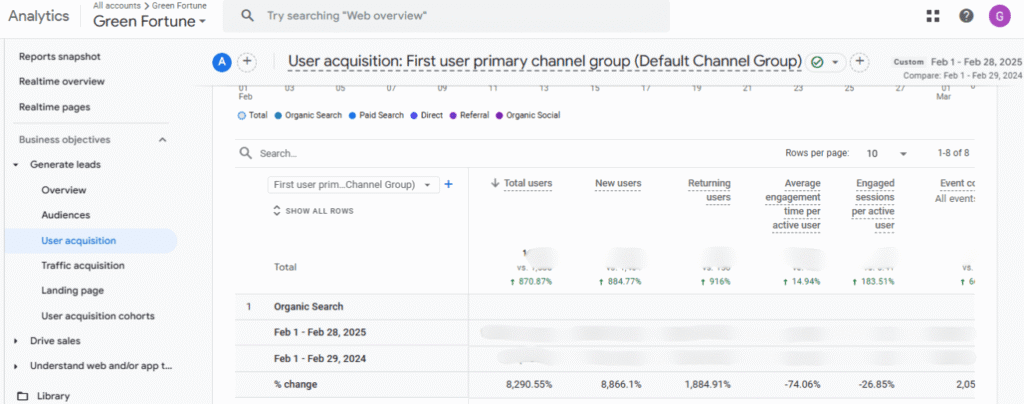Click the plus icon after report title
This screenshot has width=1024, height=404.
point(859,62)
